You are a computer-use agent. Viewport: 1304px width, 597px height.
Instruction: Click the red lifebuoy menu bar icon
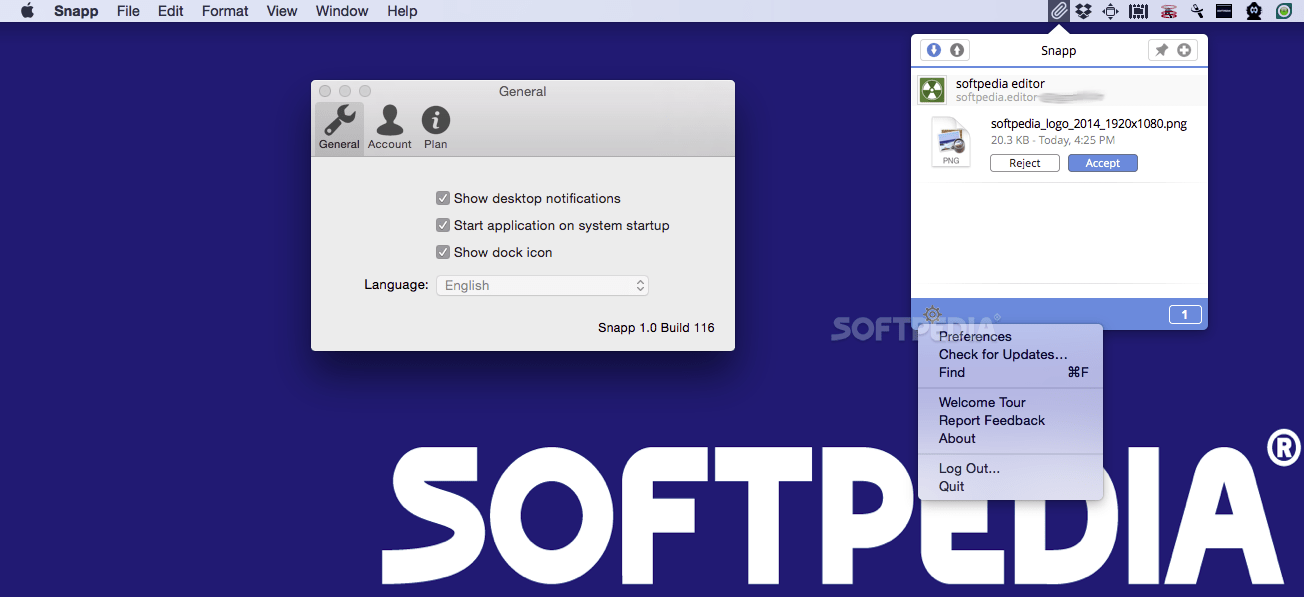[x=1168, y=11]
